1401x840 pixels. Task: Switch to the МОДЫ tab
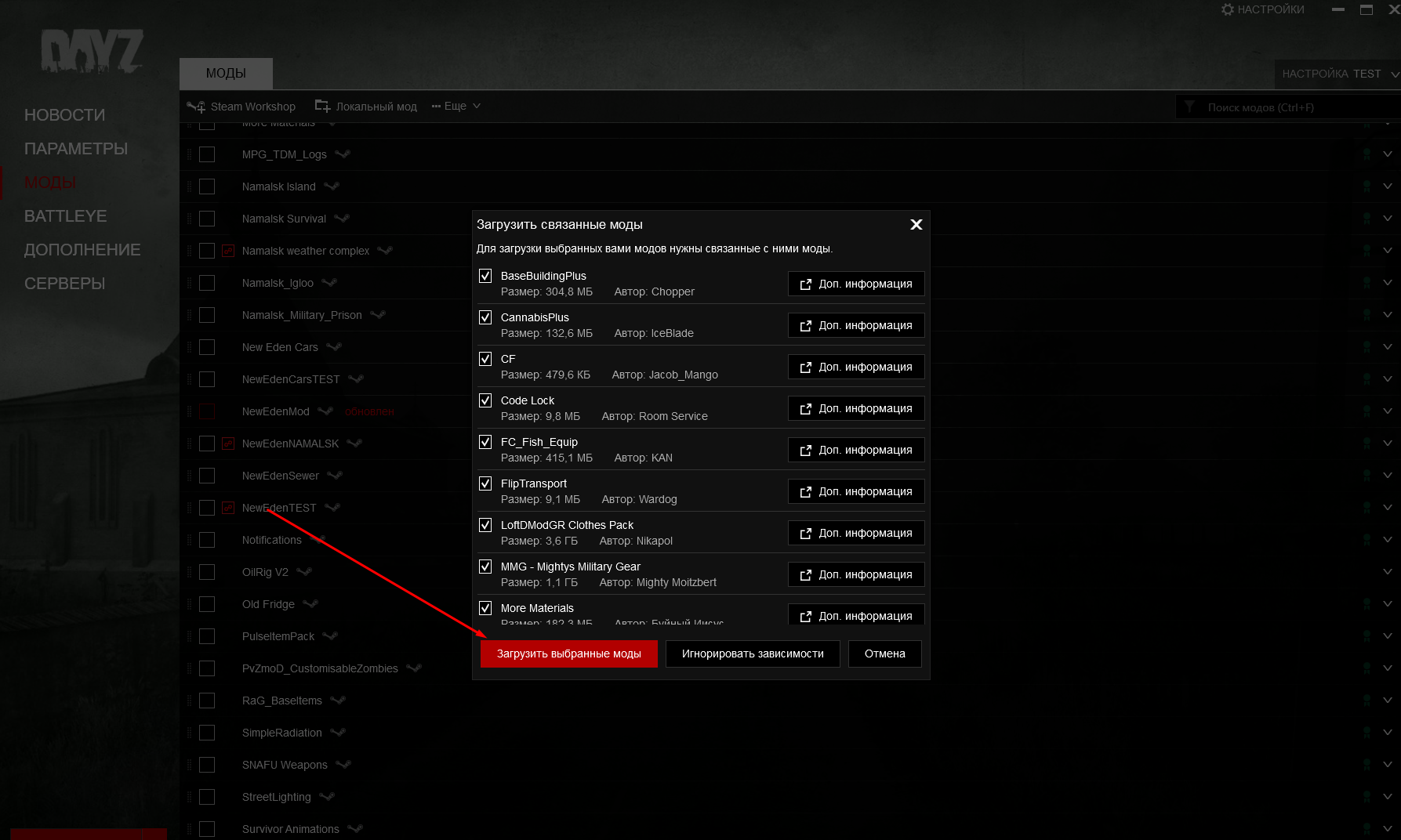226,74
